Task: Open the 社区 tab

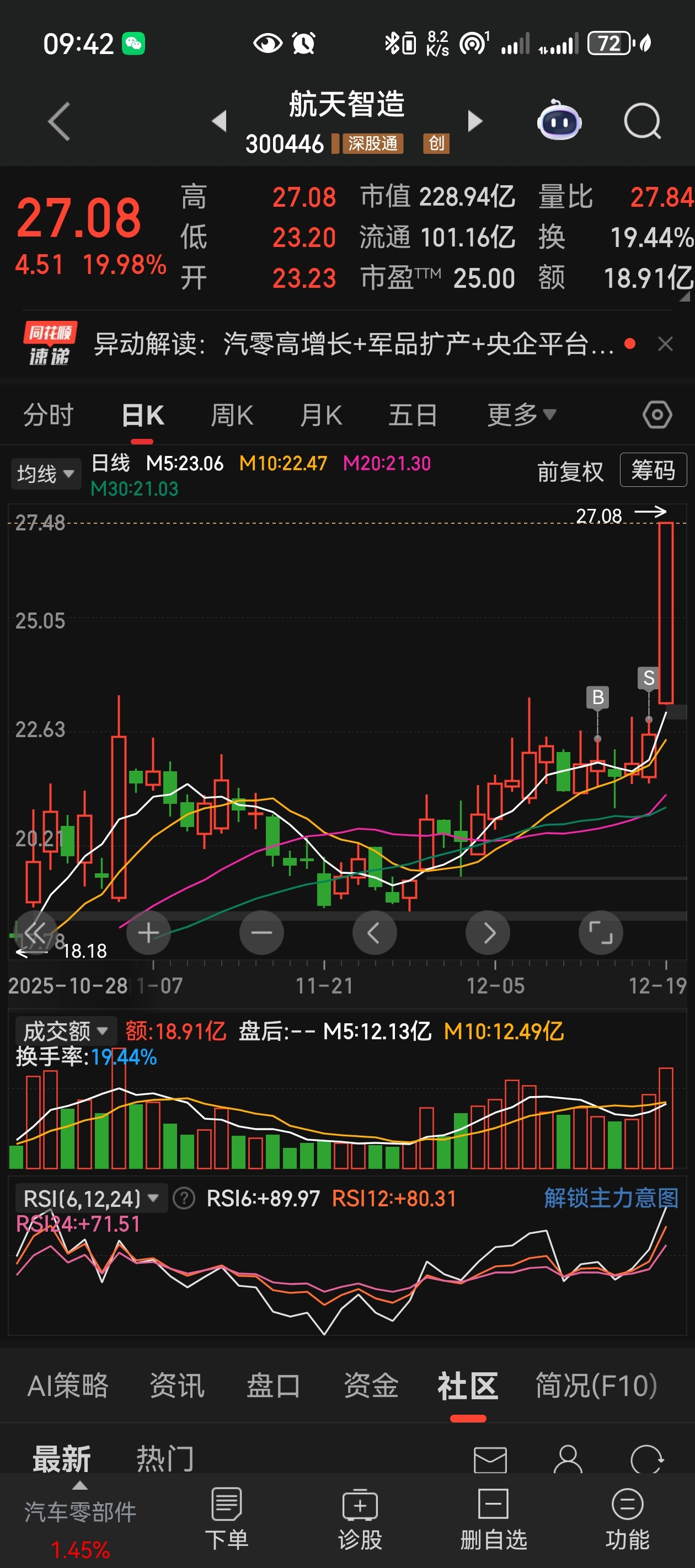Action: click(468, 1386)
